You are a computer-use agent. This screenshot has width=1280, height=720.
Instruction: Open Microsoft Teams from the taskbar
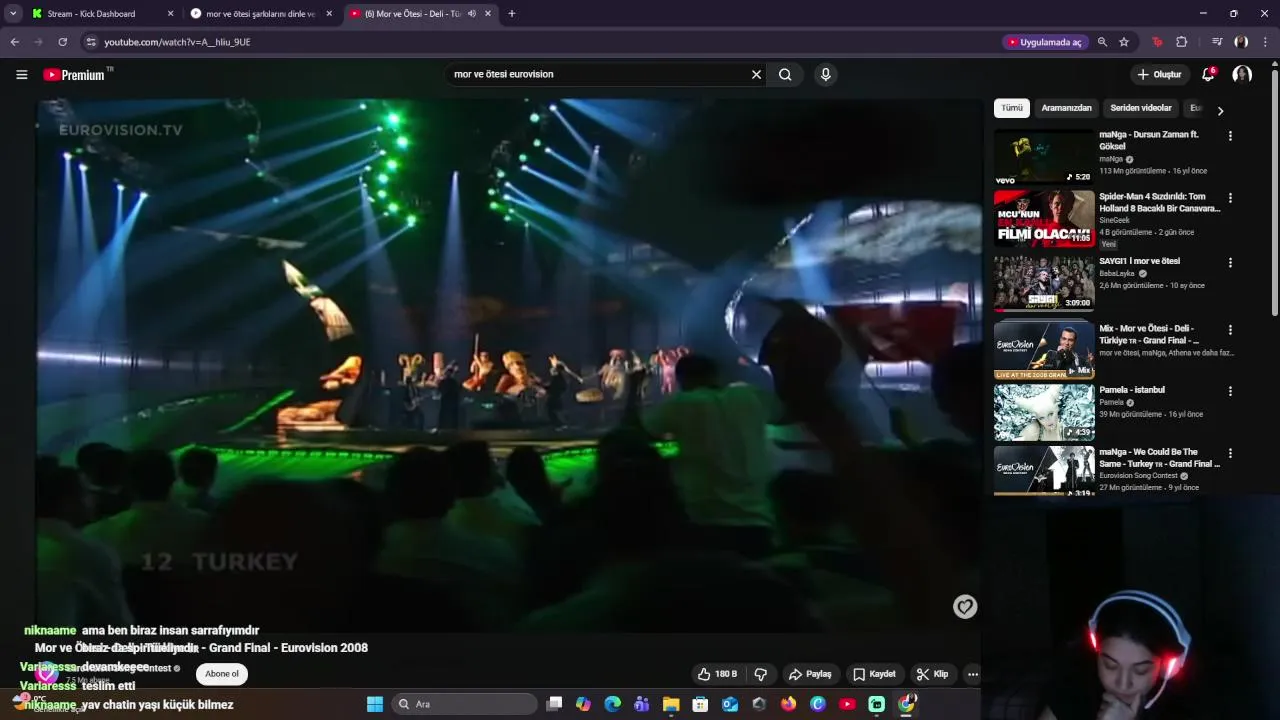(642, 704)
